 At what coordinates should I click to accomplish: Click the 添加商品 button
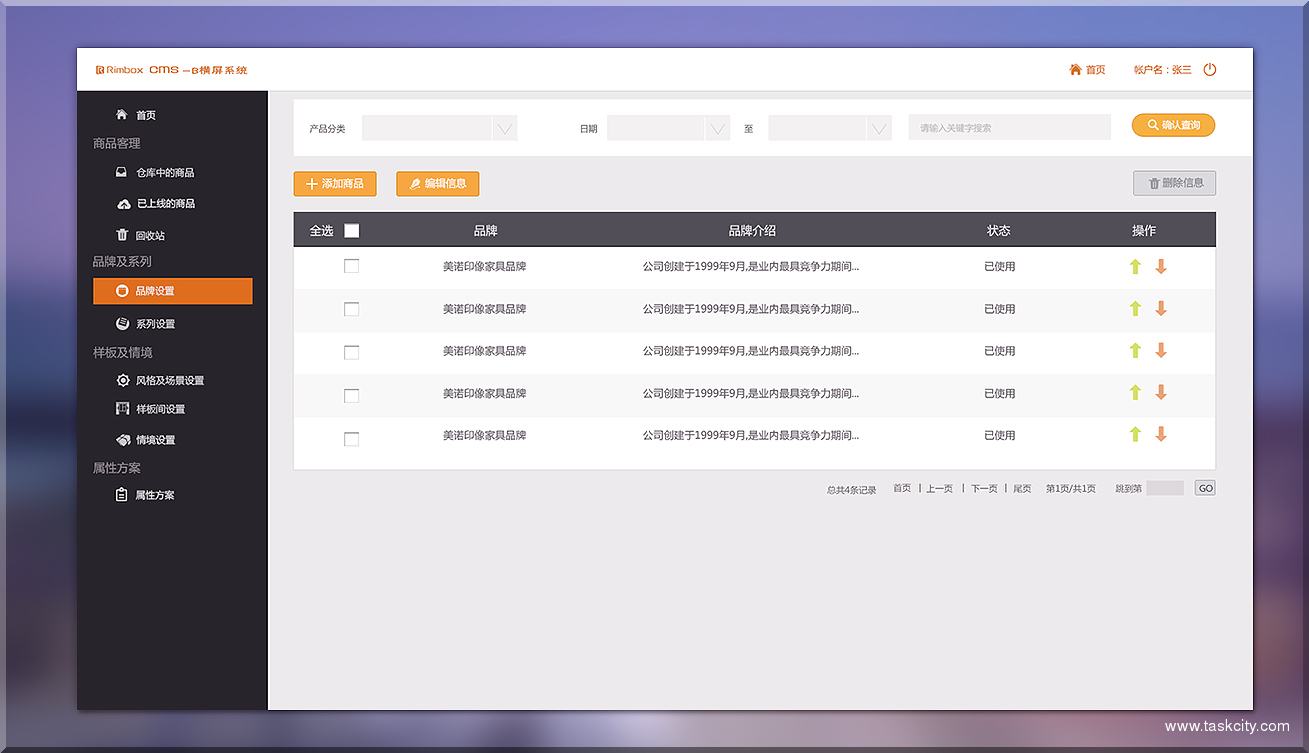[x=335, y=184]
